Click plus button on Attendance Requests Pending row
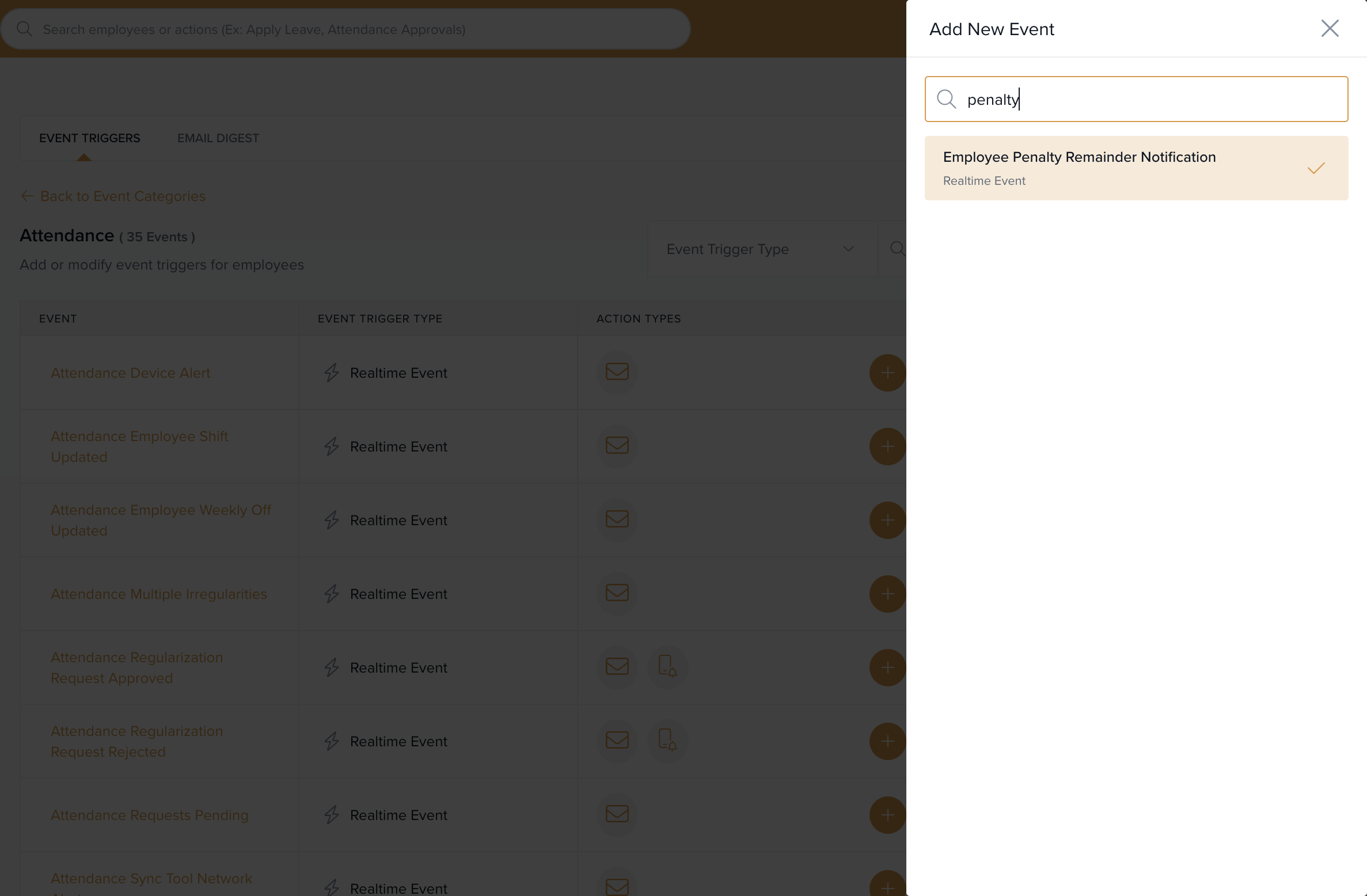This screenshot has width=1367, height=896. point(887,815)
